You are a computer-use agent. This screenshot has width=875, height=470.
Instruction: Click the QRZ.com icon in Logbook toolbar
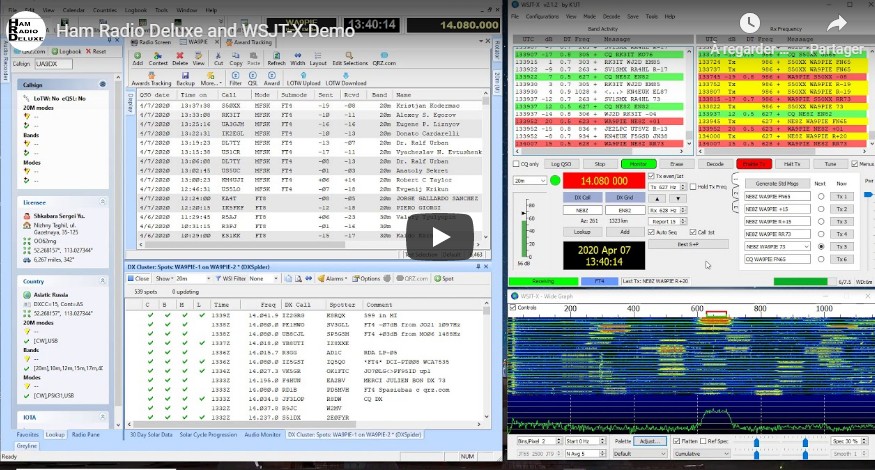[384, 59]
